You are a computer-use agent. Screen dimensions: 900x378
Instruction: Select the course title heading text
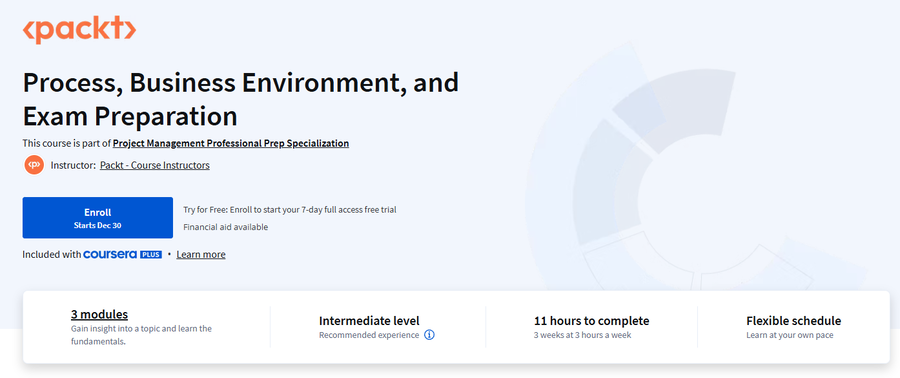240,99
